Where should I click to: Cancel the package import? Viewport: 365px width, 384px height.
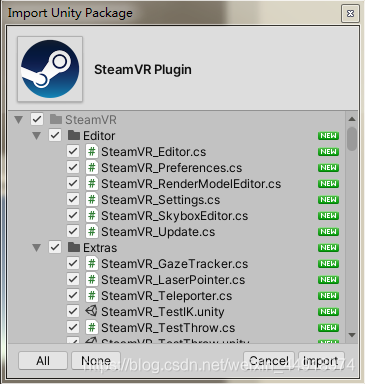tap(269, 360)
